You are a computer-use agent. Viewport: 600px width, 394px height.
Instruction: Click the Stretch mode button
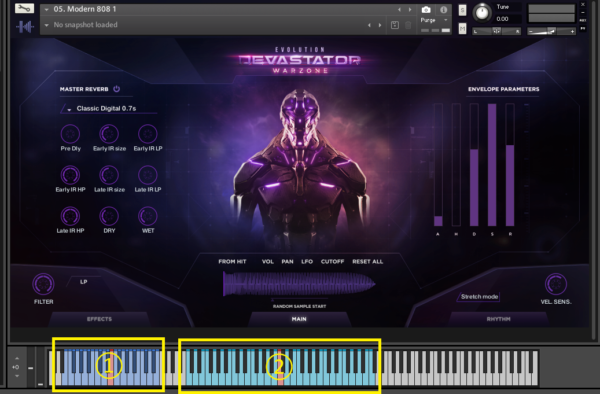tap(479, 296)
